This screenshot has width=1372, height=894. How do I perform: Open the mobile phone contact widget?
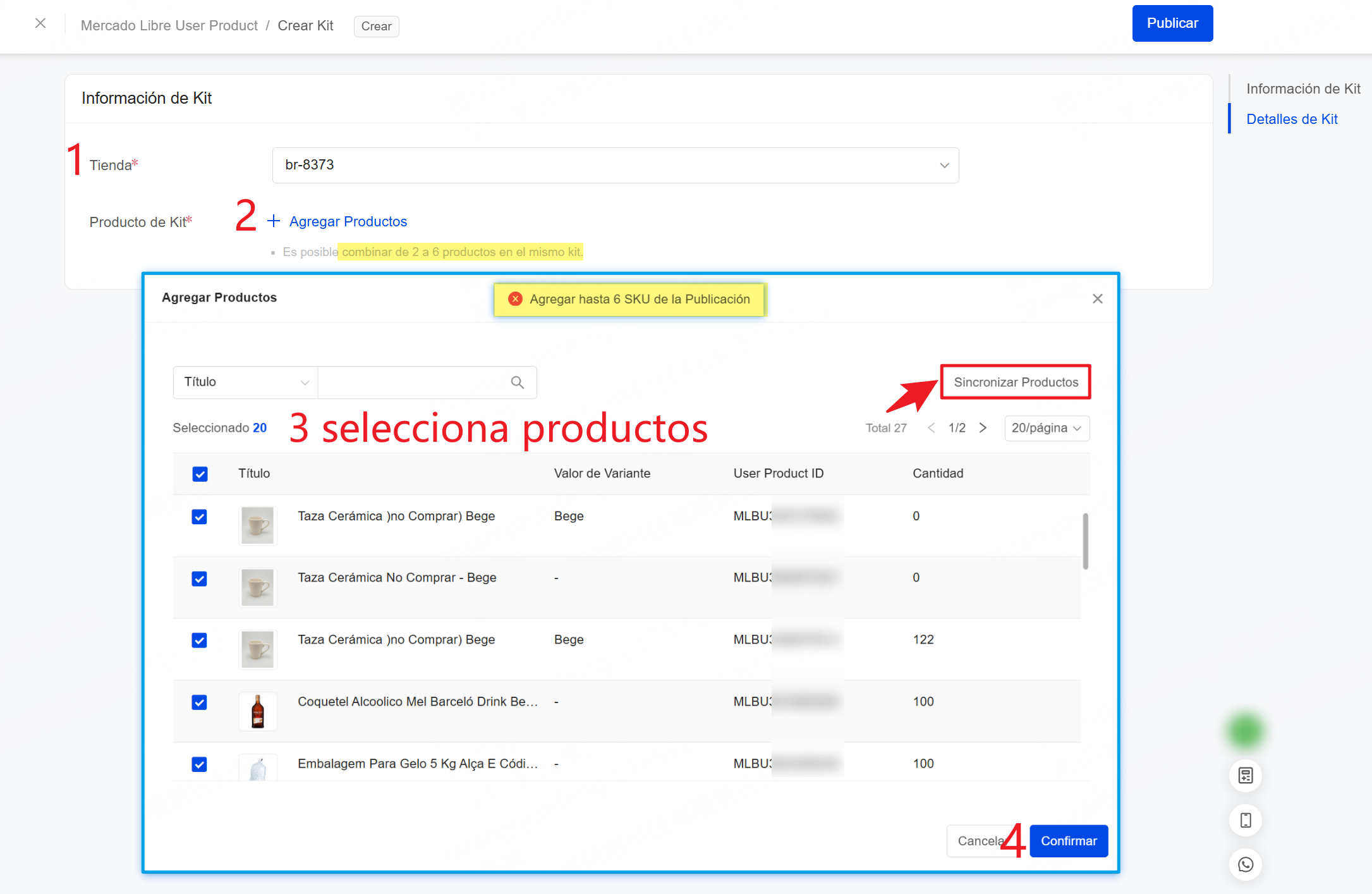tap(1244, 820)
